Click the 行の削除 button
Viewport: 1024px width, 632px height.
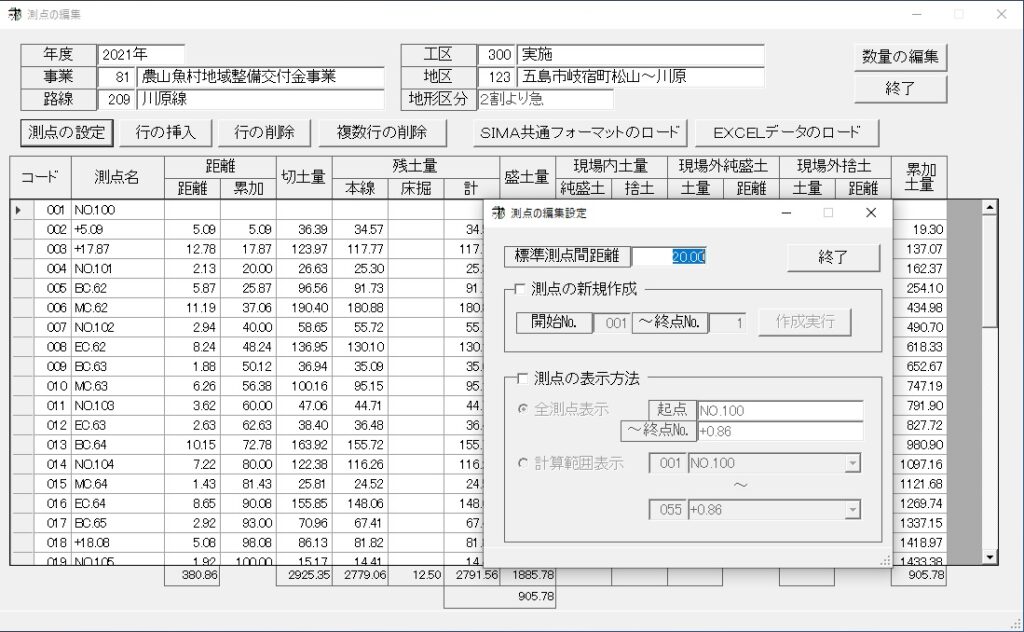264,133
